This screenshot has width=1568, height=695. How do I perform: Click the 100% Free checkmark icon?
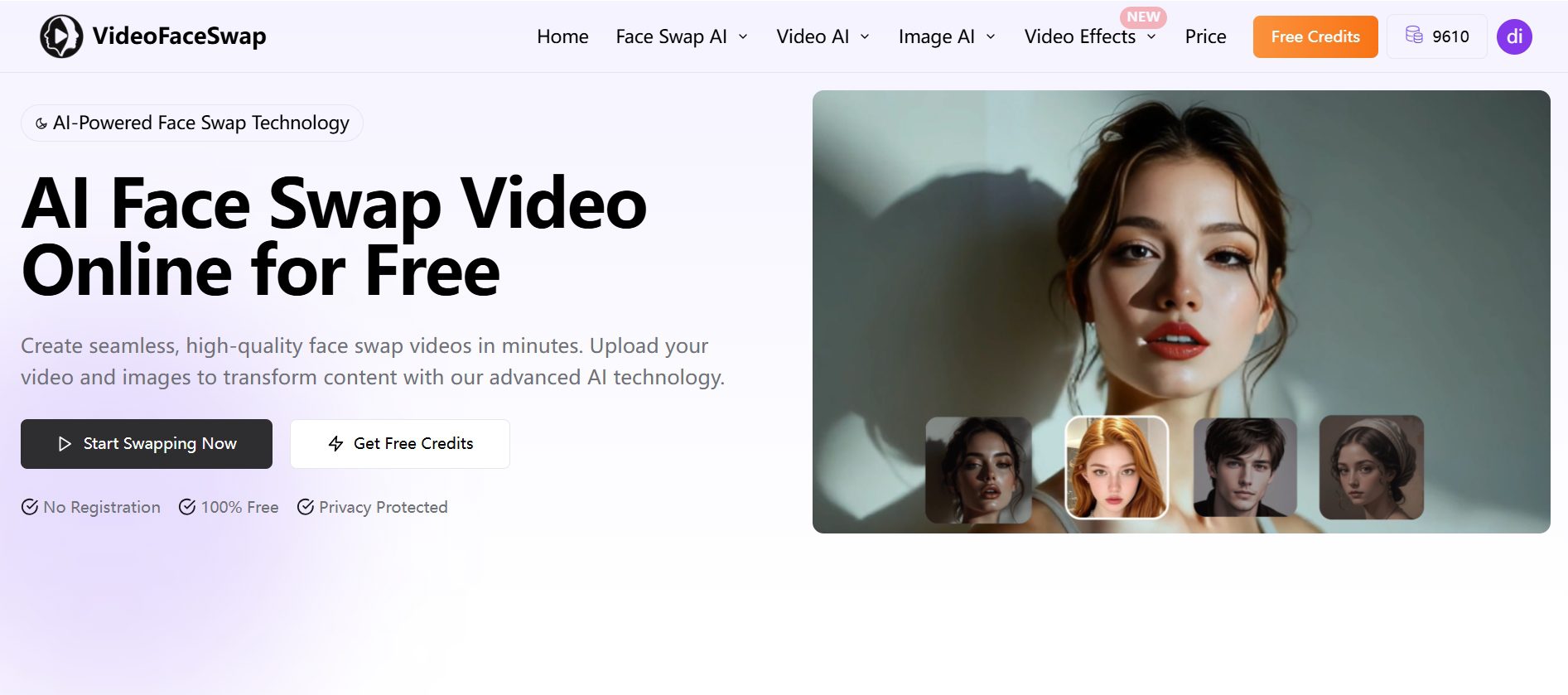click(187, 507)
